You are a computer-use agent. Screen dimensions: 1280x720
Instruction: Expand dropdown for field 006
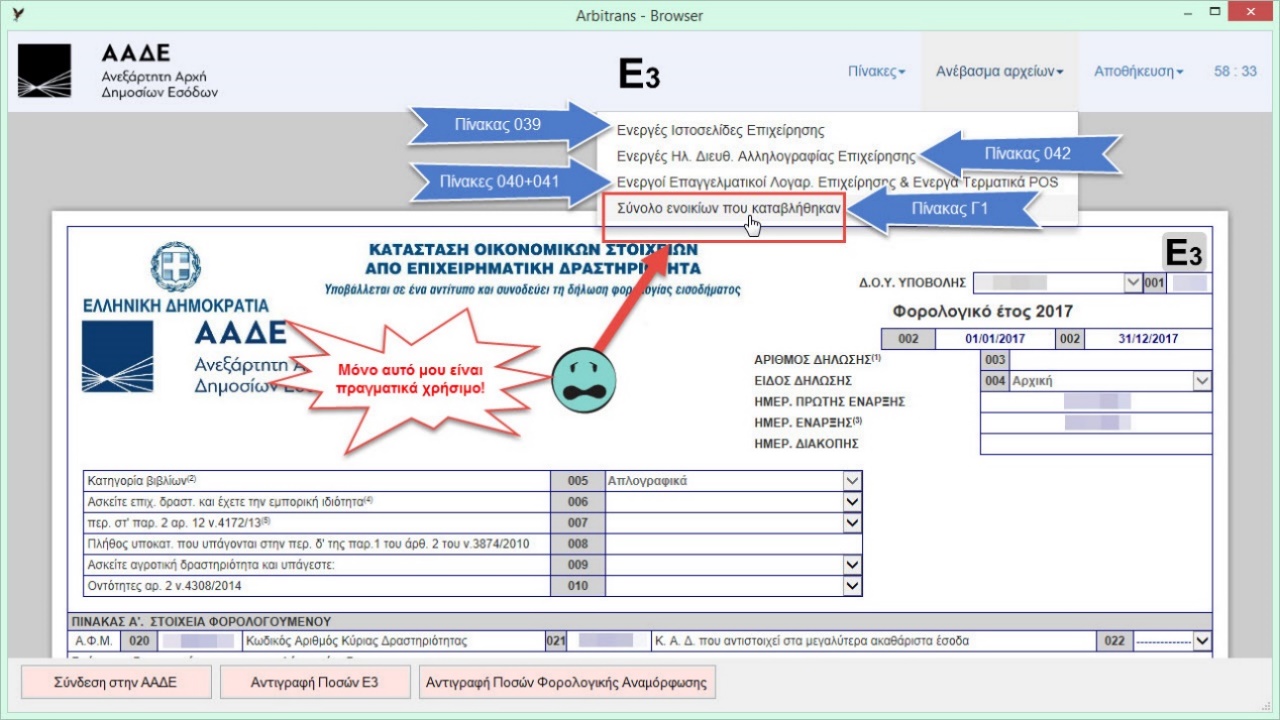pyautogui.click(x=852, y=502)
